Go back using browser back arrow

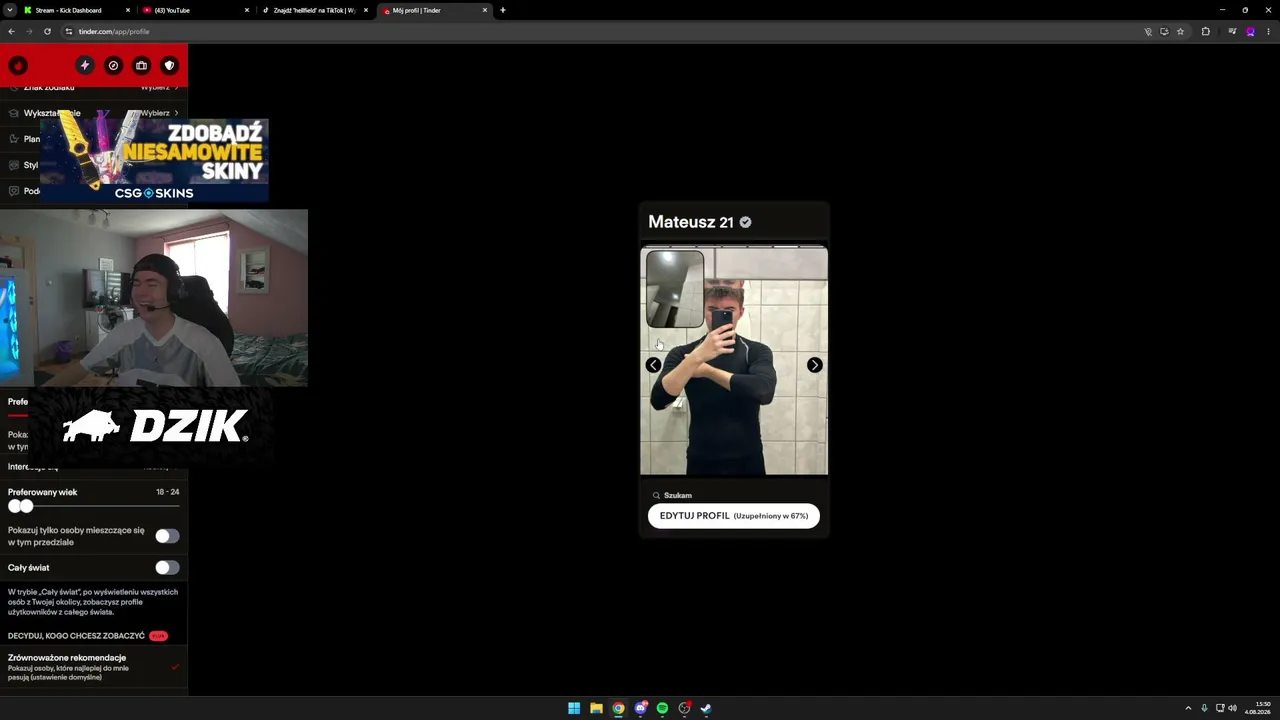pyautogui.click(x=11, y=31)
